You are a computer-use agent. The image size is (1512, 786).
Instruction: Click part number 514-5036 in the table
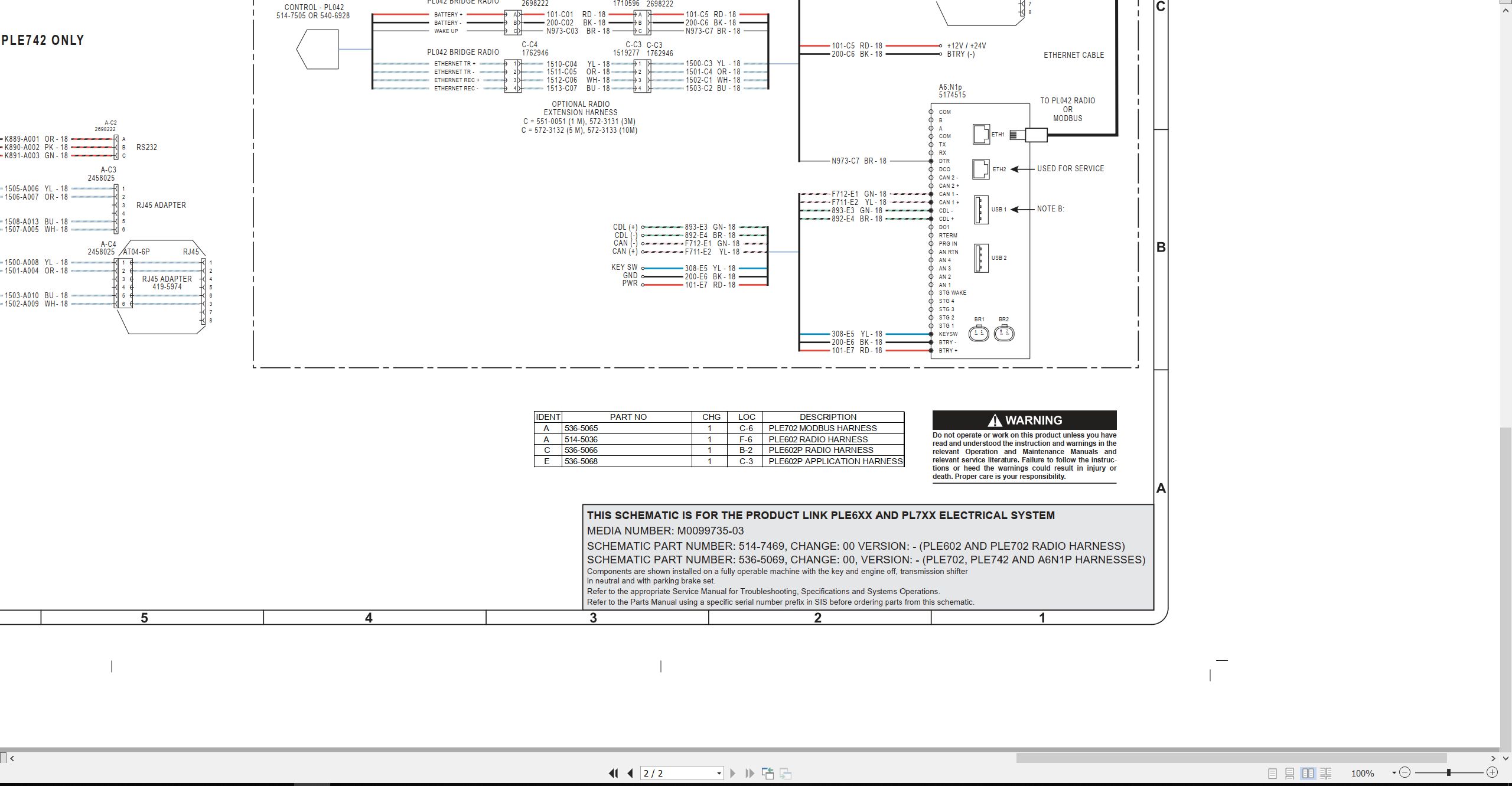[x=581, y=439]
